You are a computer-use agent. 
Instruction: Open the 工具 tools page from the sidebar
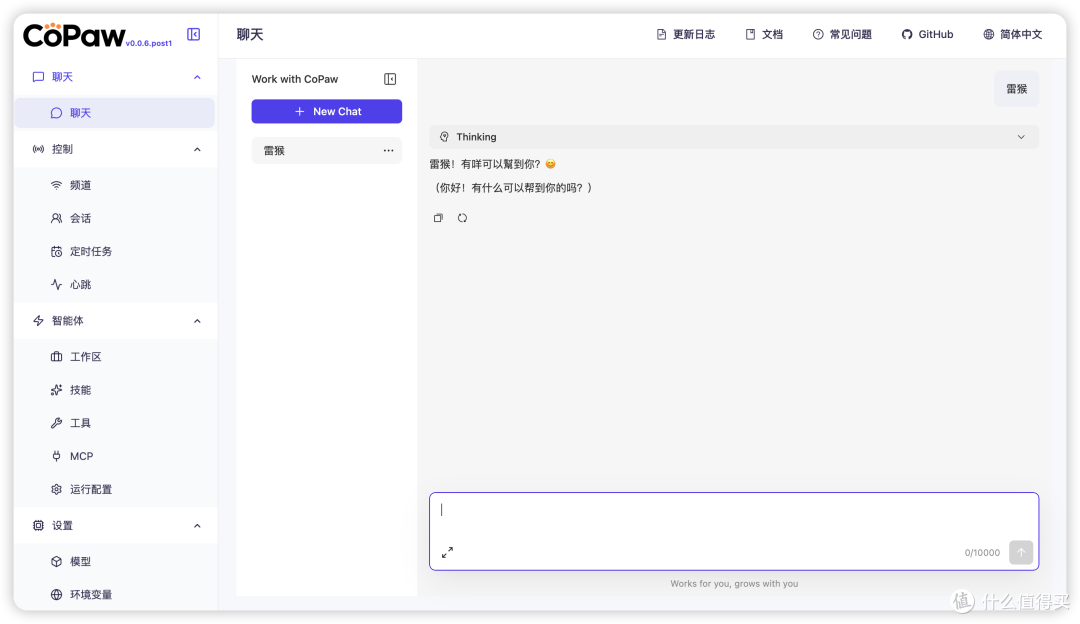click(x=80, y=422)
